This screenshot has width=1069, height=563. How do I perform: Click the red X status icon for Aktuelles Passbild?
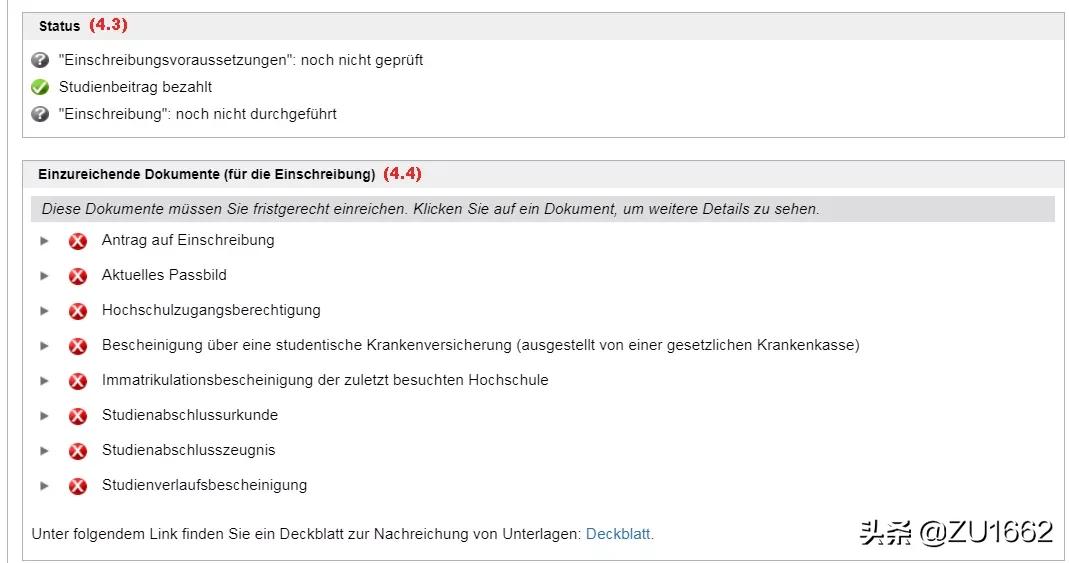pos(78,276)
